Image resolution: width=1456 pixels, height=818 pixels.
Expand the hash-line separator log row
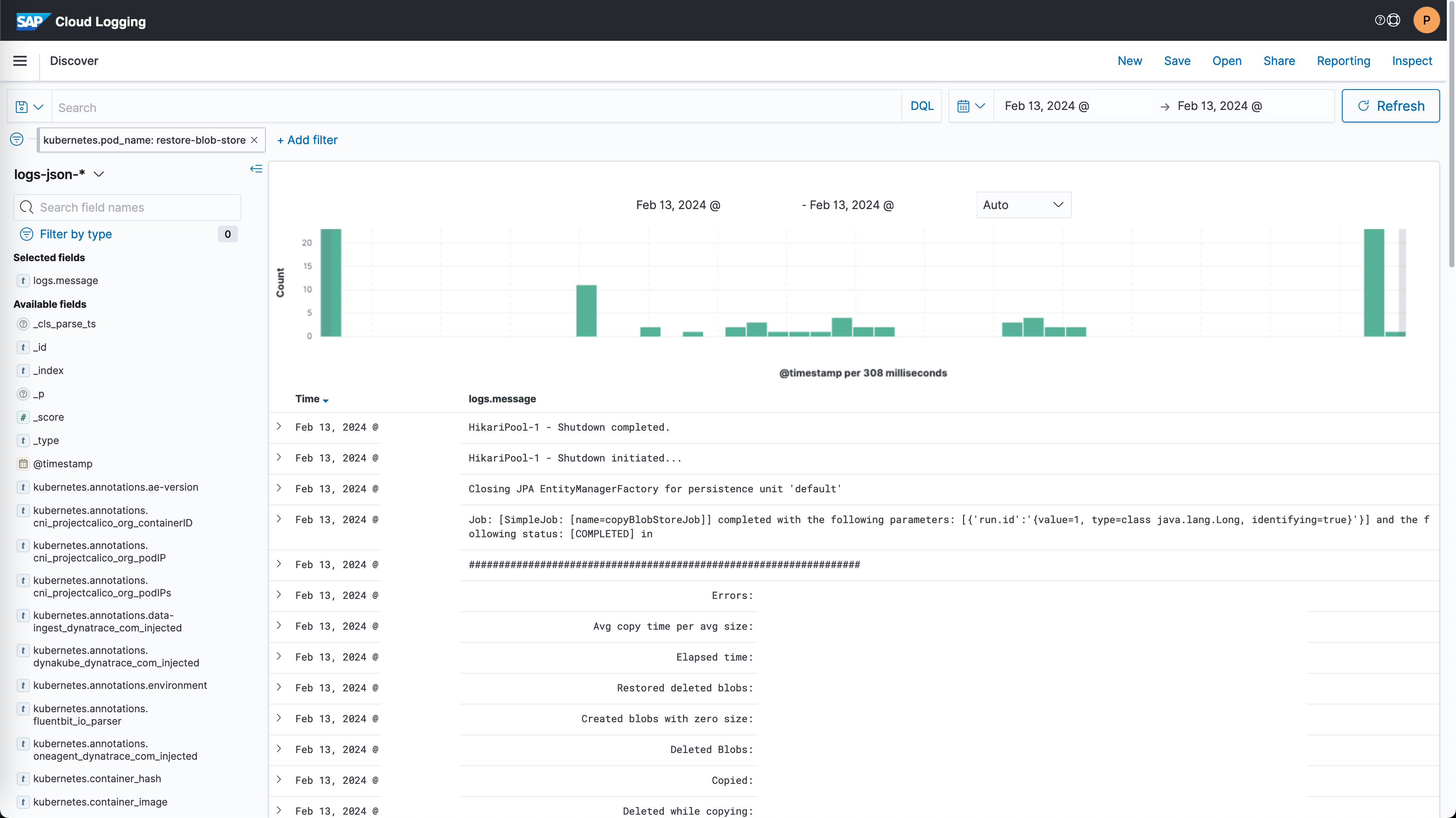(279, 564)
